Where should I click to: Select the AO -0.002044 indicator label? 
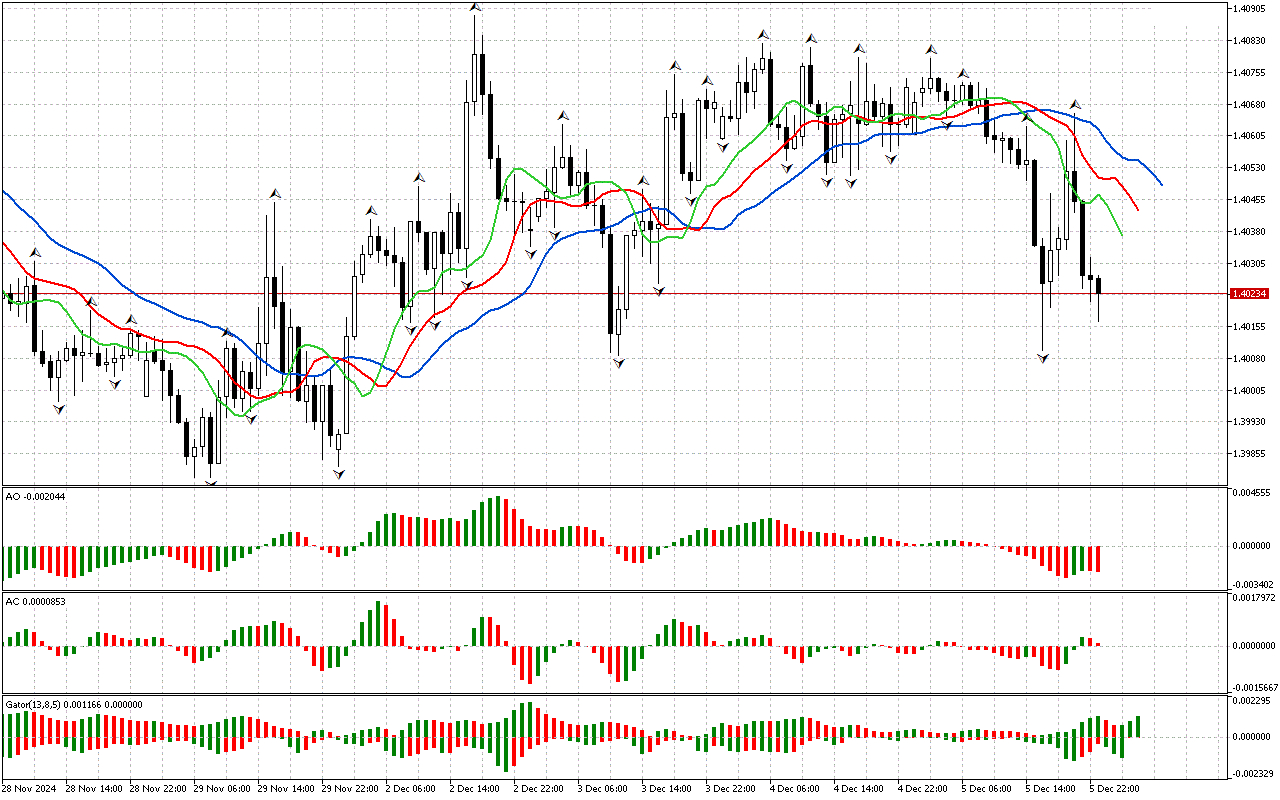tap(36, 497)
